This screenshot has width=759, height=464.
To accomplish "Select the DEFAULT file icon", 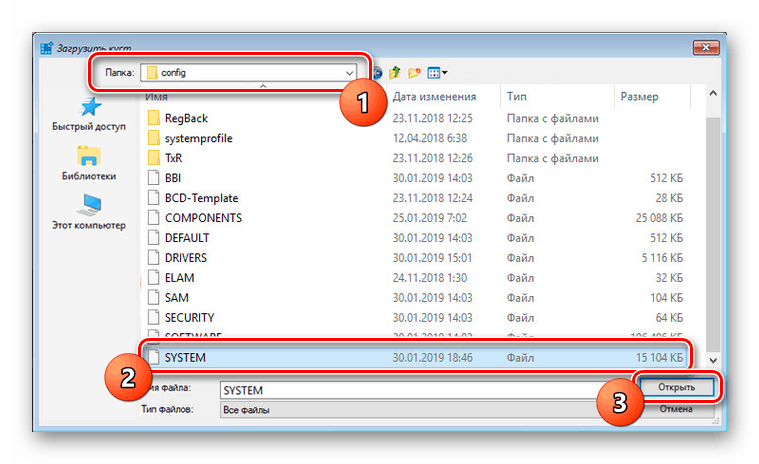I will [153, 238].
